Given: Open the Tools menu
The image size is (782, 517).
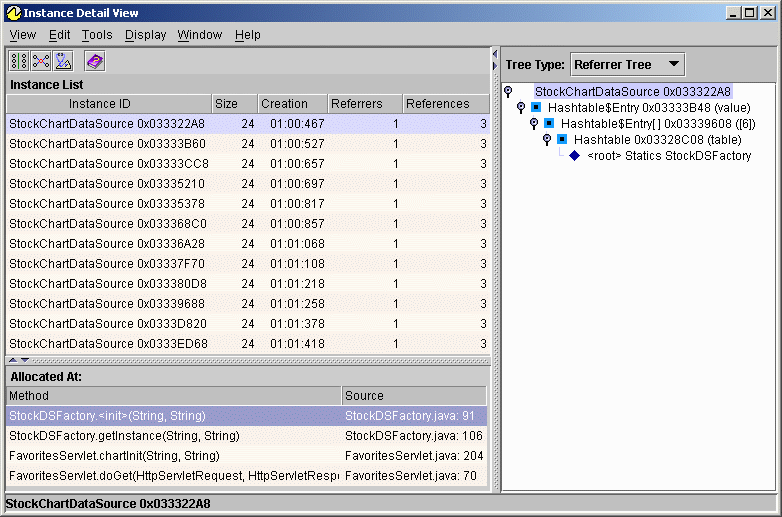Looking at the screenshot, I should pos(97,35).
